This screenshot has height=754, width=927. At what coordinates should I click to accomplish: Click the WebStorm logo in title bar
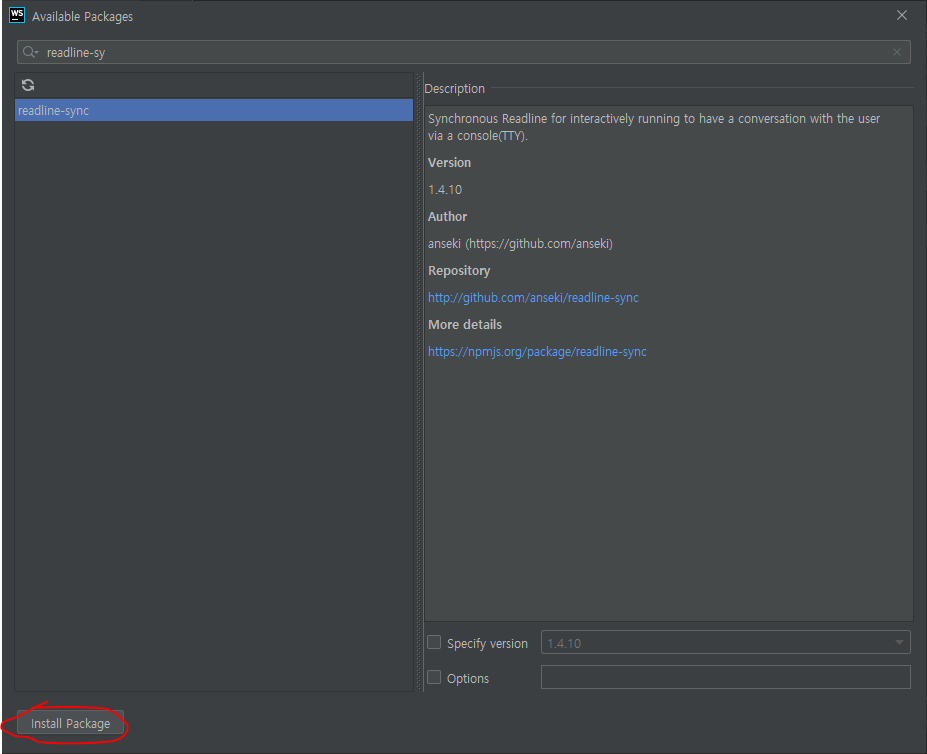(17, 15)
